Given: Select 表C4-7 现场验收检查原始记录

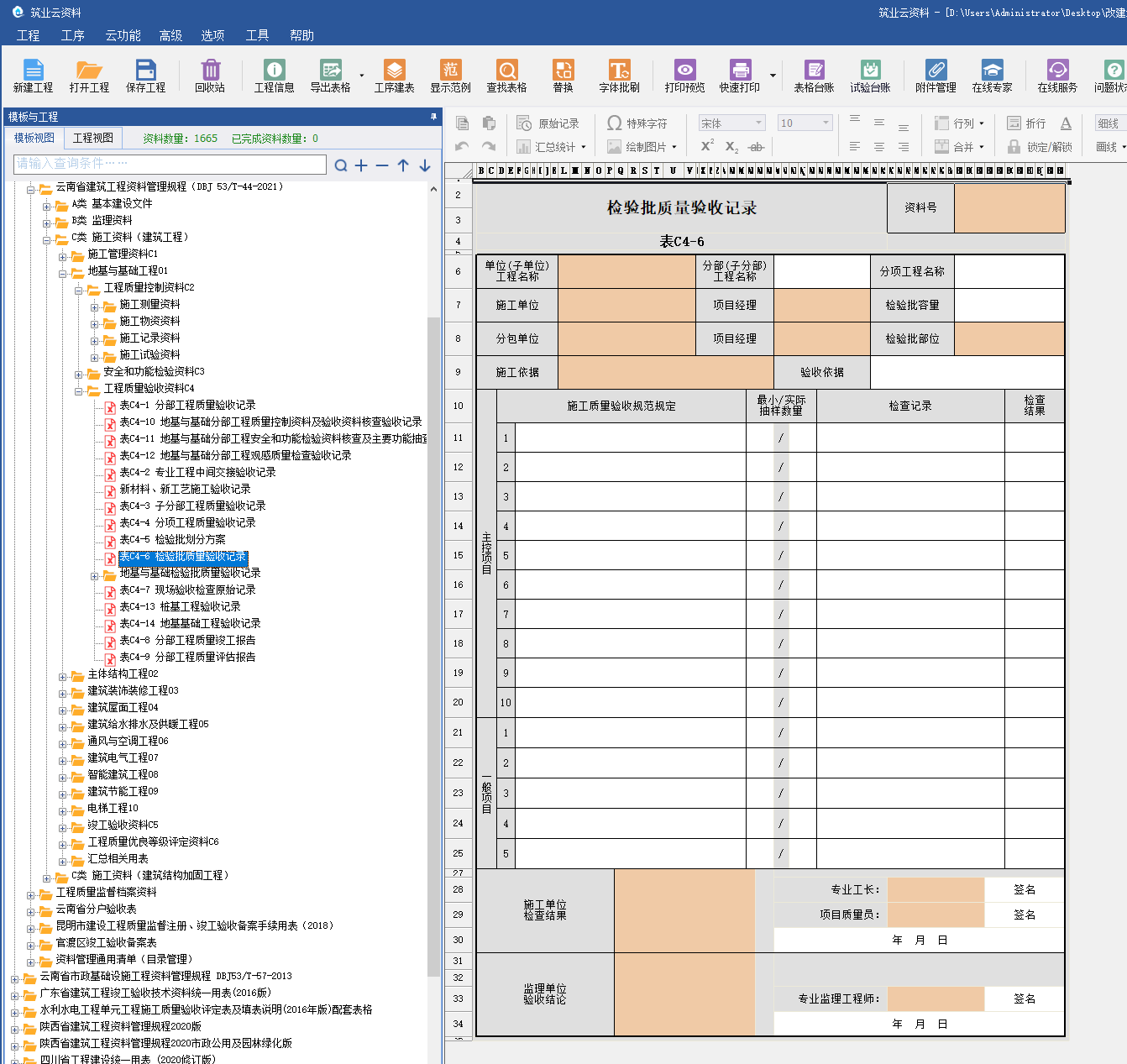Looking at the screenshot, I should coord(187,590).
